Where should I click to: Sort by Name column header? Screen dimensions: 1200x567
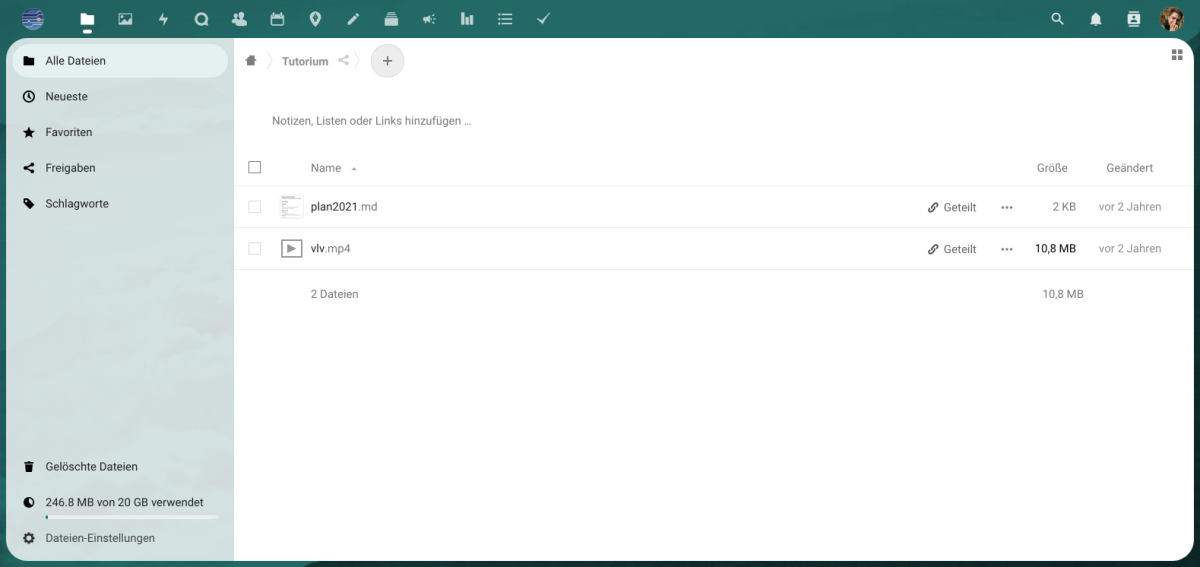pyautogui.click(x=326, y=168)
